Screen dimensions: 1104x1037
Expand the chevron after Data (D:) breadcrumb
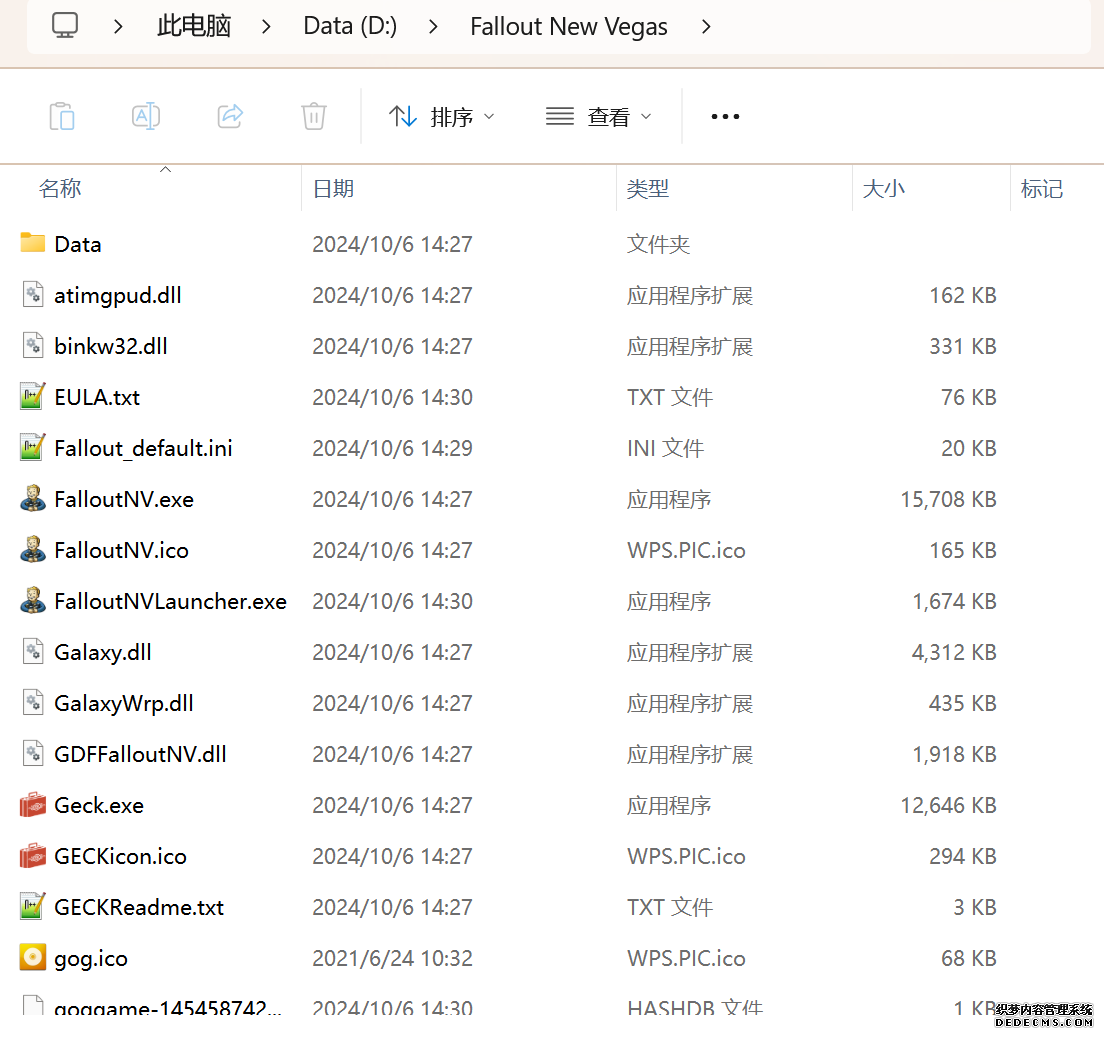[x=433, y=26]
